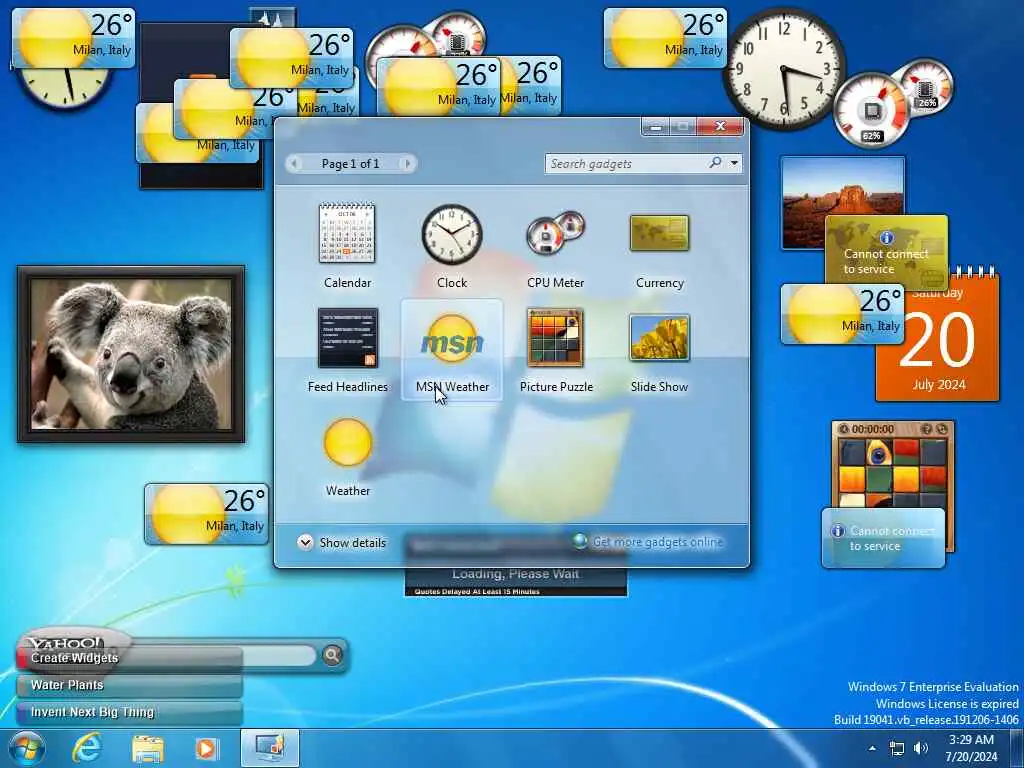Select the MSN Weather gadget icon
The image size is (1024, 768).
(451, 338)
